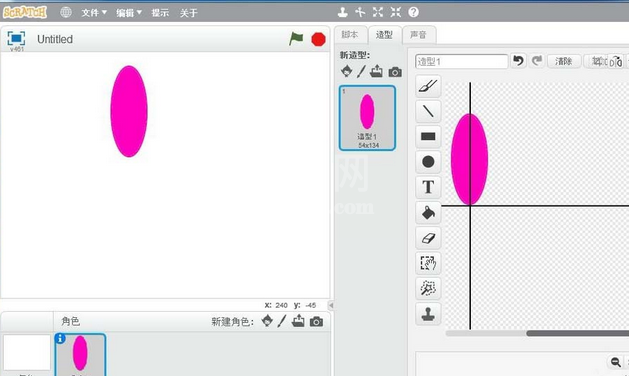
Task: Upload costume from file
Action: coord(376,71)
